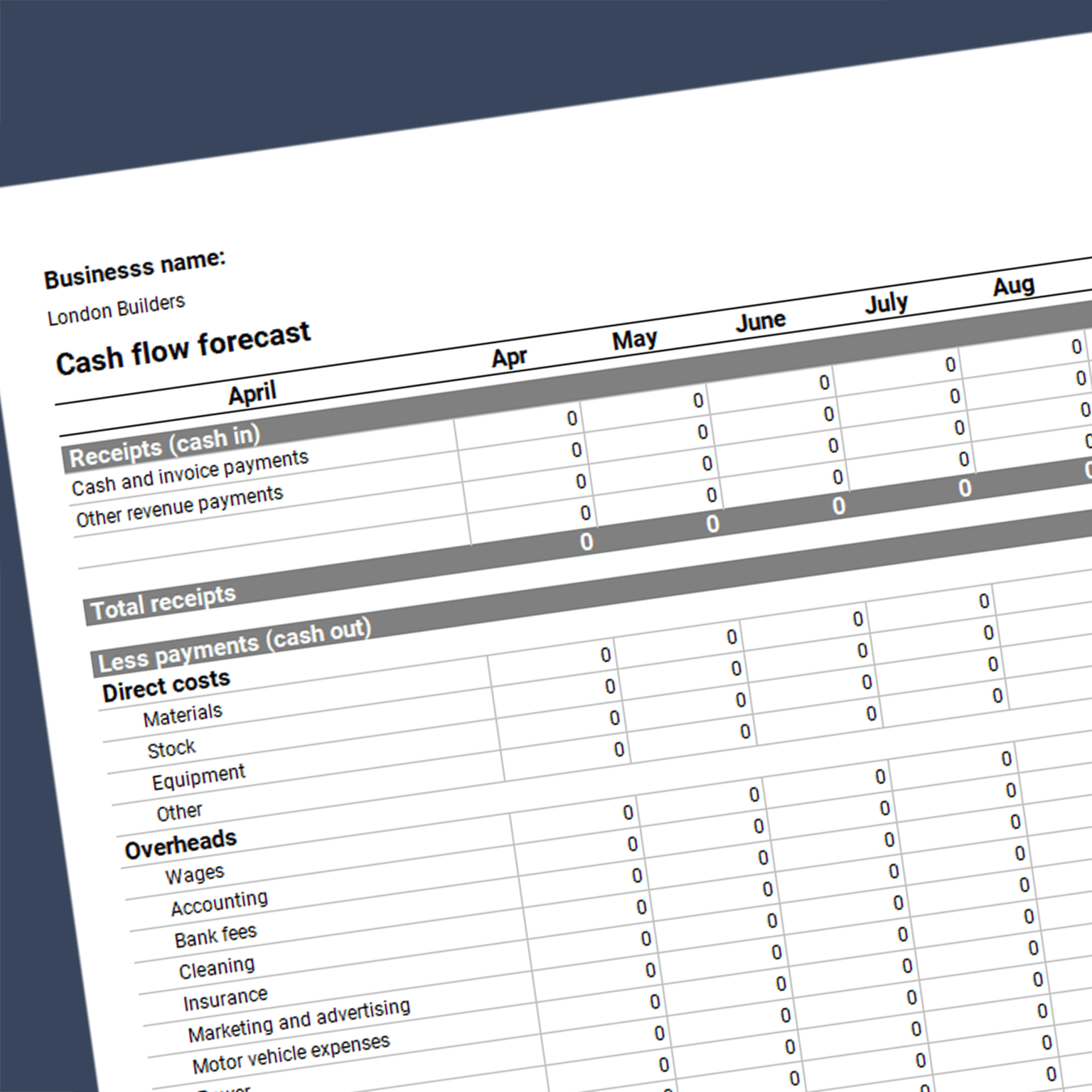Click the Stock row label
Viewport: 1092px width, 1092px height.
(x=171, y=746)
